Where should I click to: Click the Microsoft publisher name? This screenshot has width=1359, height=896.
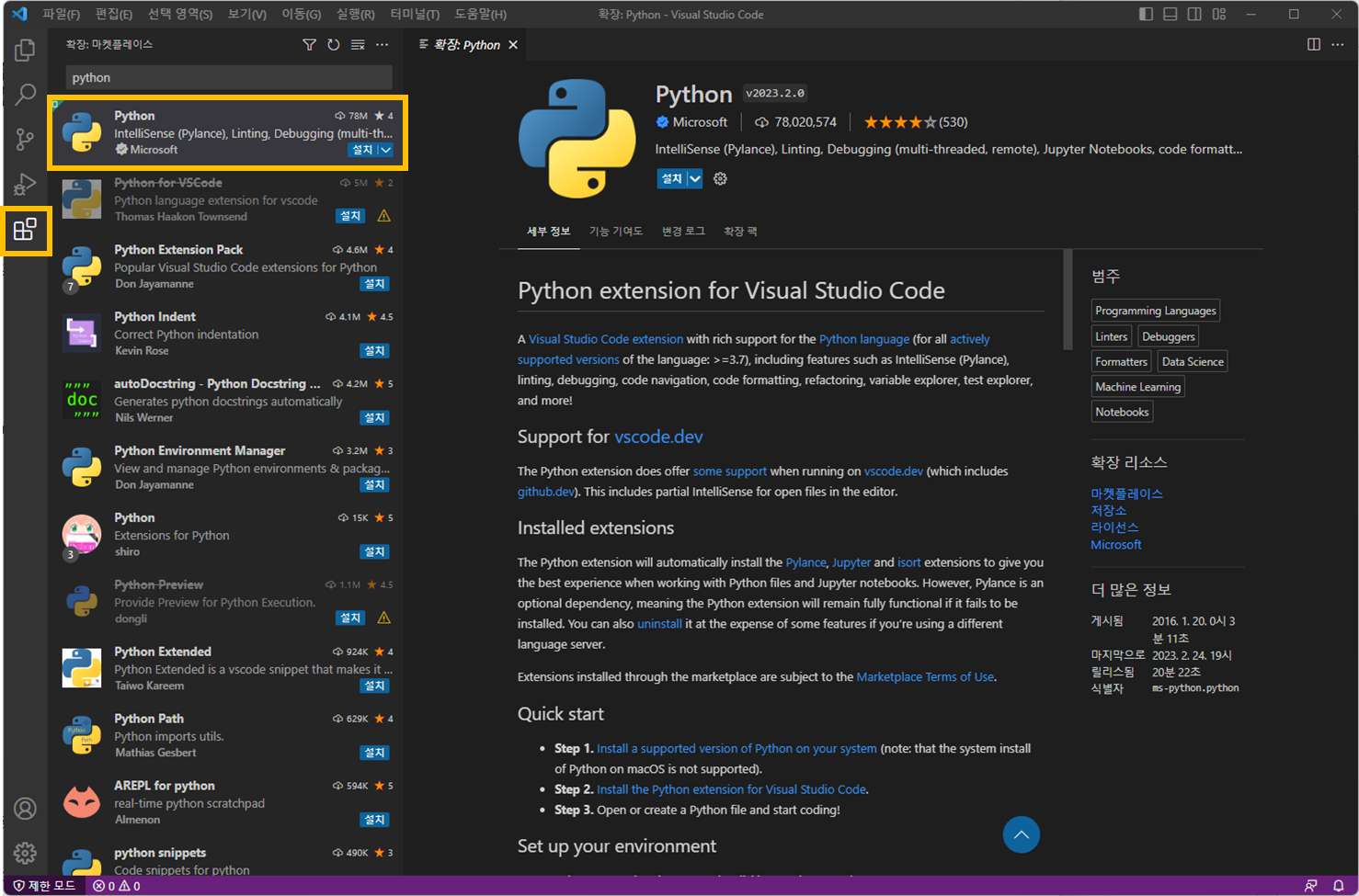700,122
